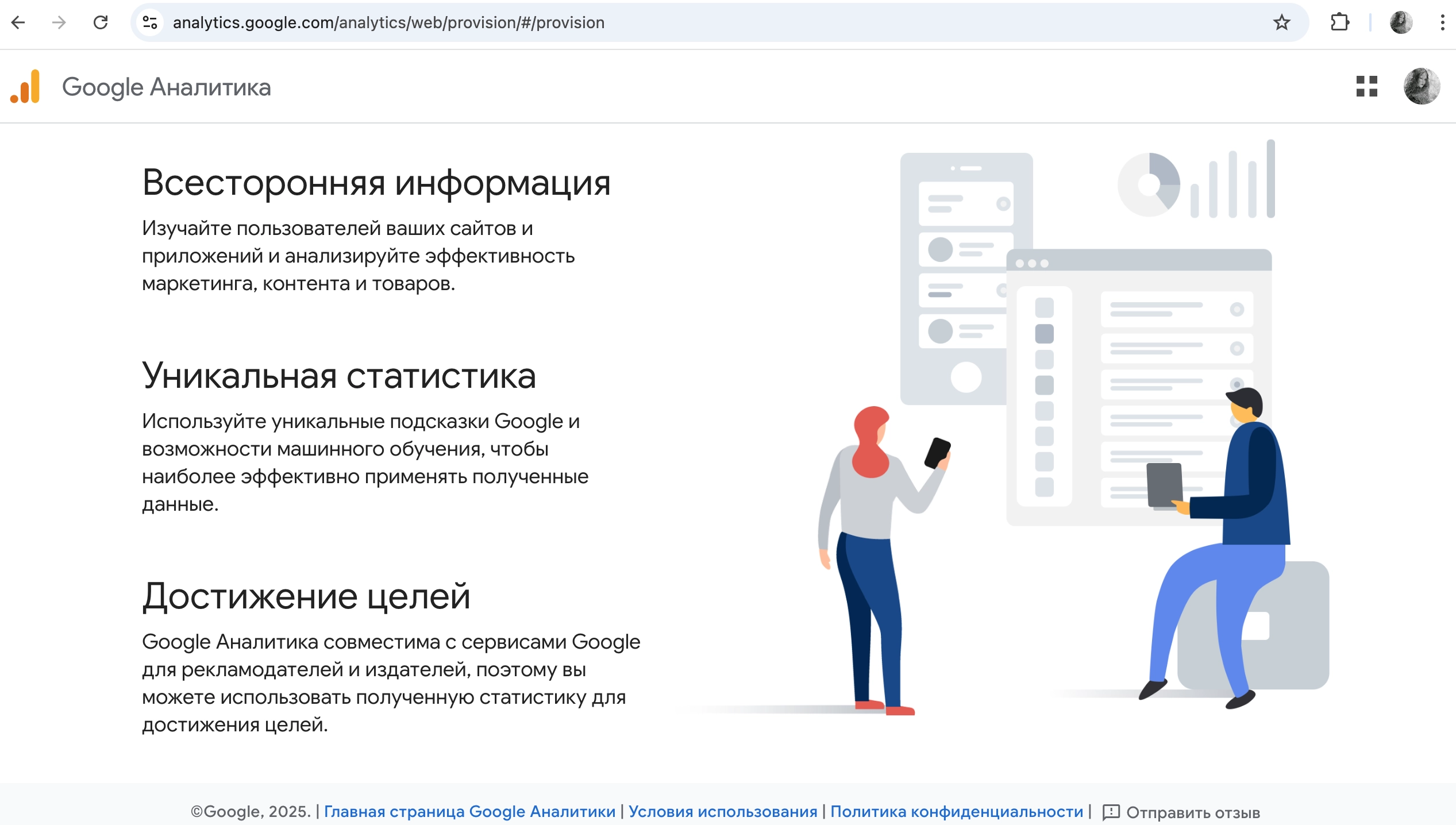Open site information icon in address bar
The width and height of the screenshot is (1456, 825).
(x=151, y=22)
